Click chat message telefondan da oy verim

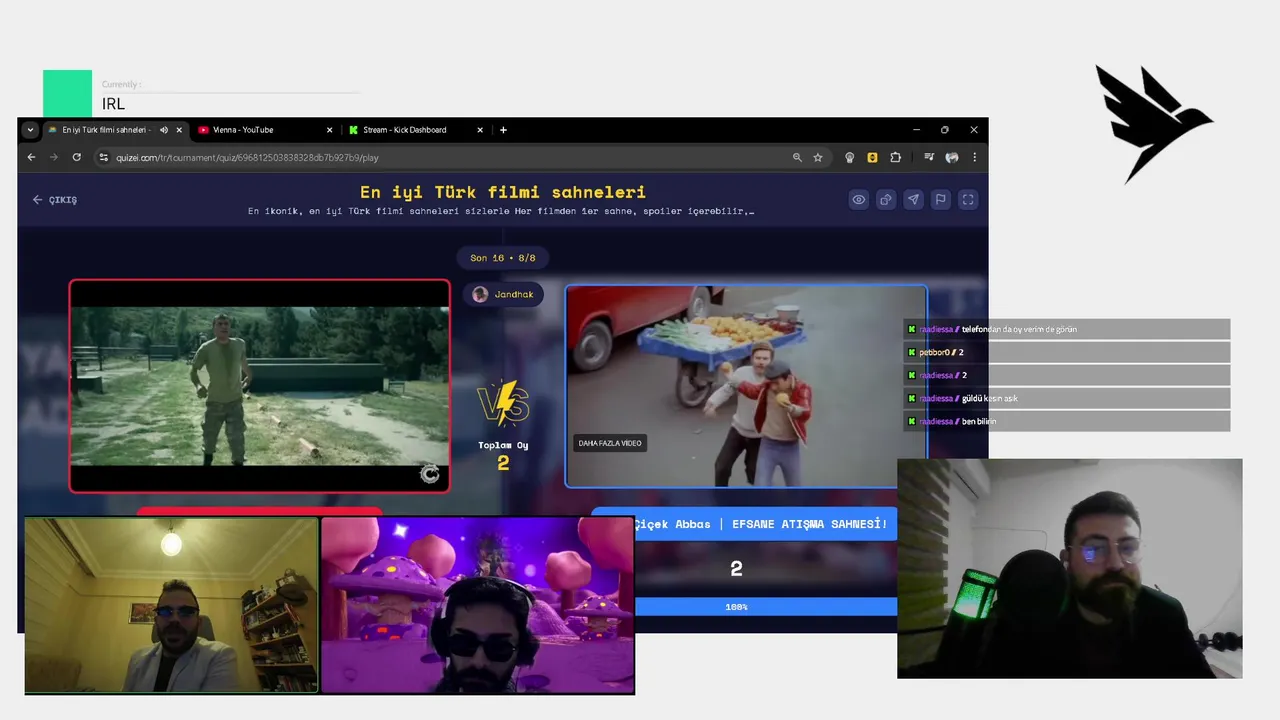1067,329
